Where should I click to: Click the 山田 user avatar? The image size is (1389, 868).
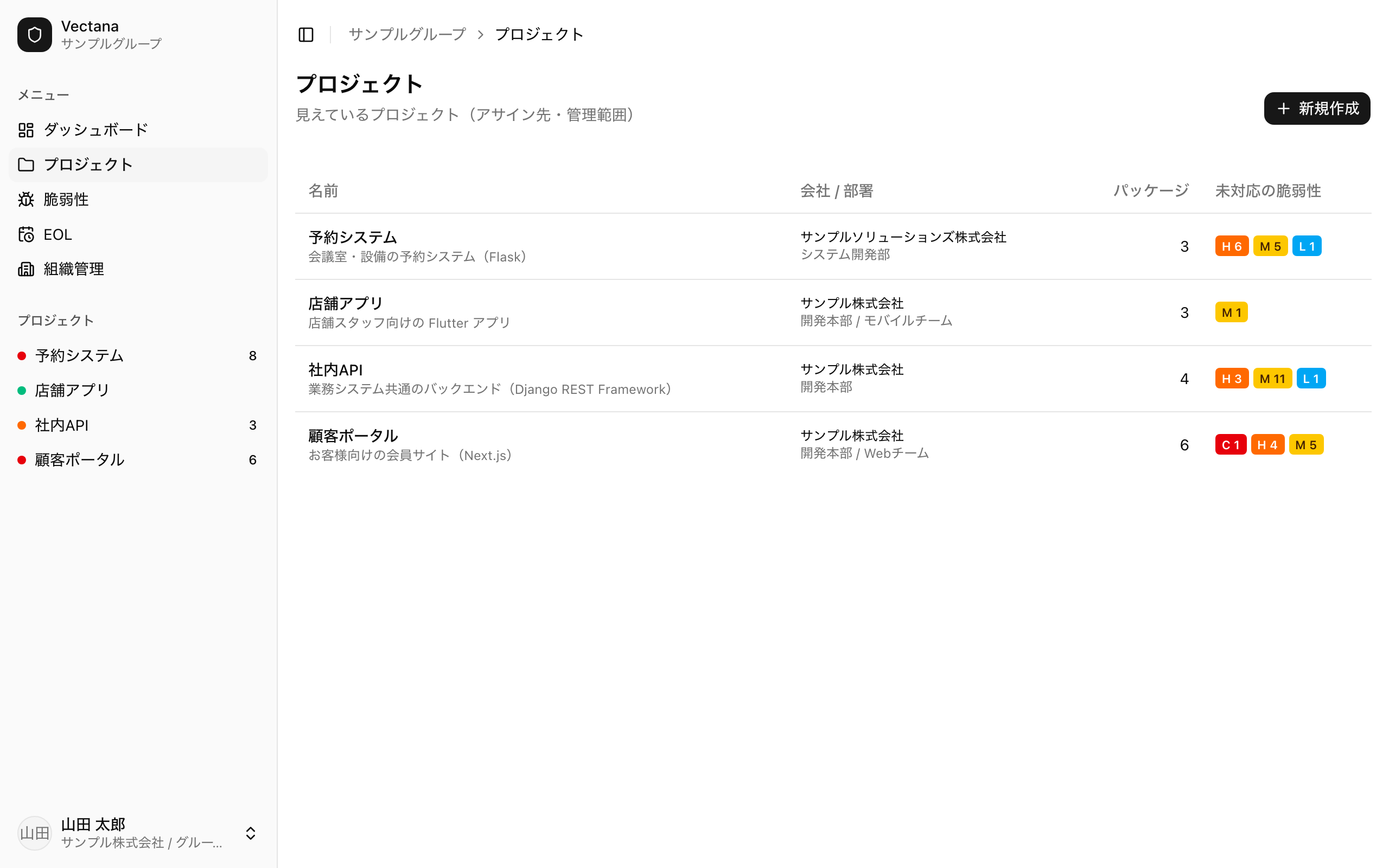coord(34,833)
